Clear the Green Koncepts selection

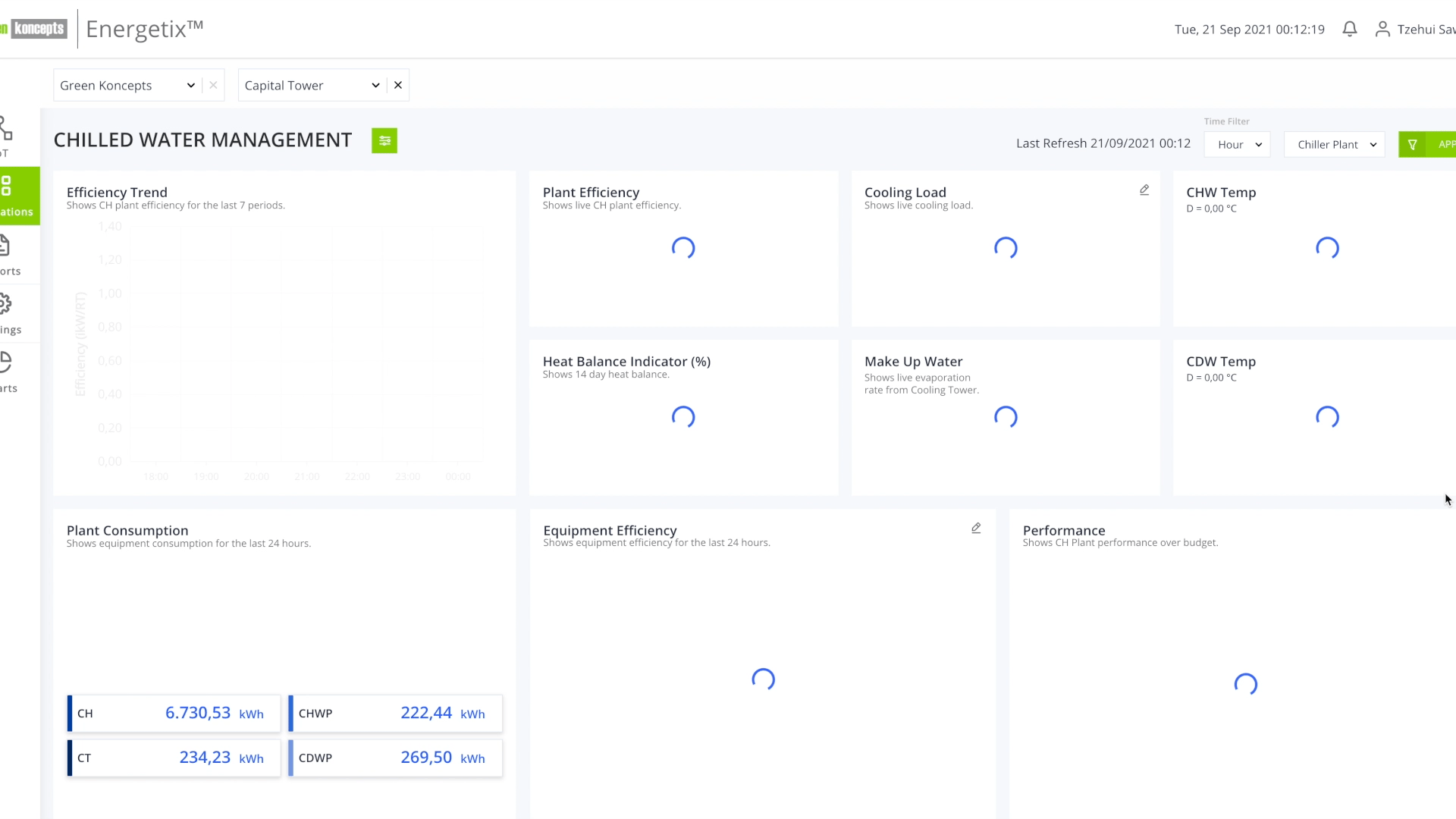tap(213, 85)
